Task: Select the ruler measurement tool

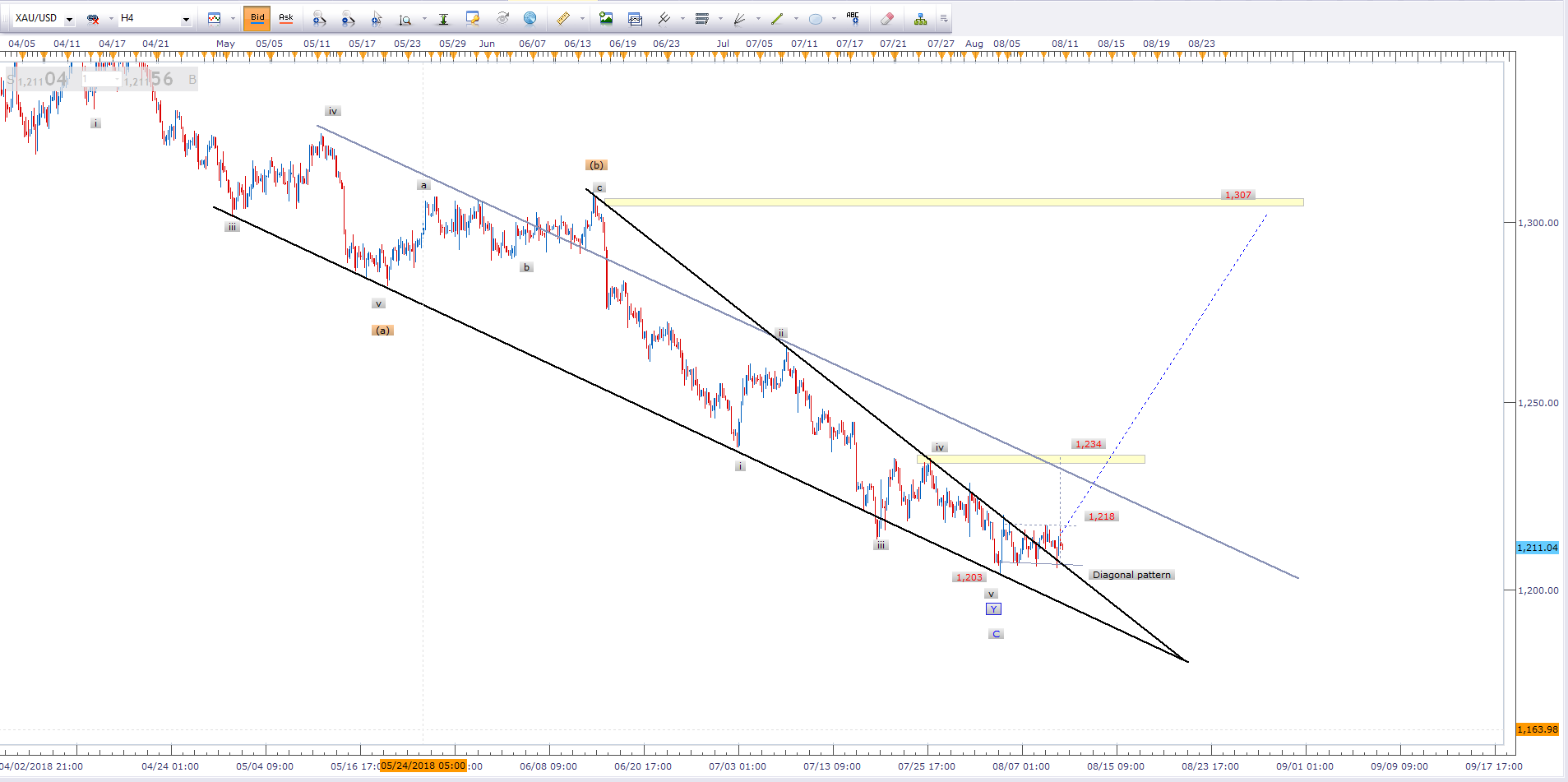Action: (563, 18)
